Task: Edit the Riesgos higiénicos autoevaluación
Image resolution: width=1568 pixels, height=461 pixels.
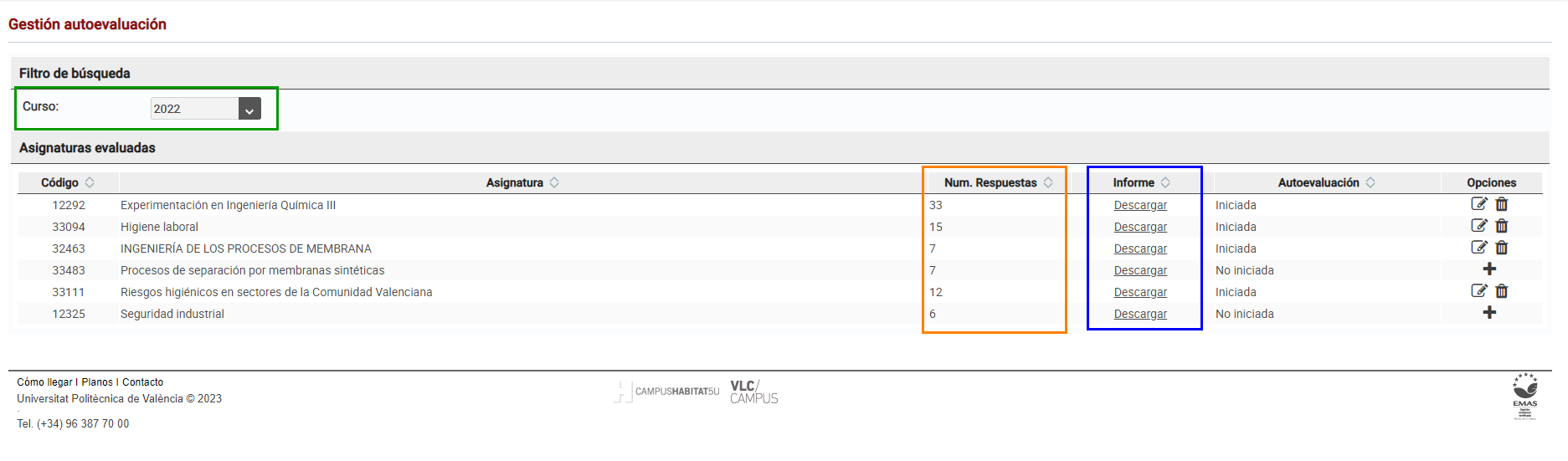Action: click(x=1478, y=291)
